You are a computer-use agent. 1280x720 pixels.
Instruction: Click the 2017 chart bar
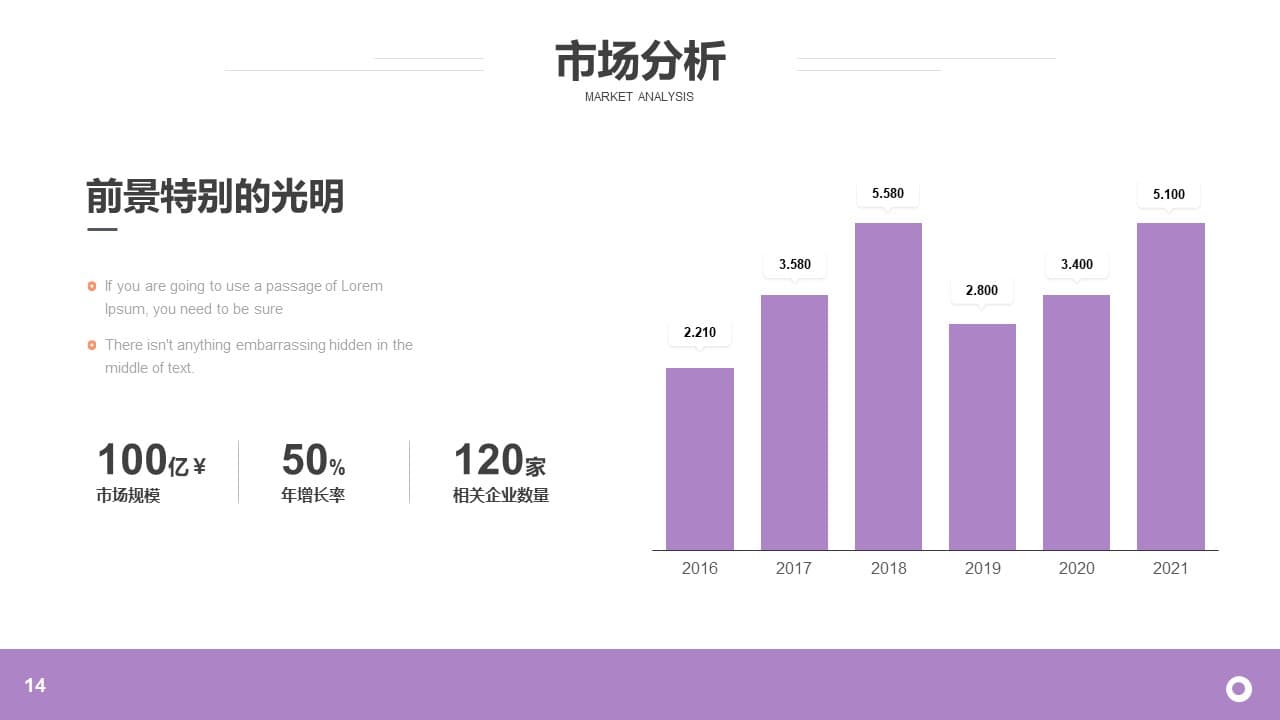click(794, 422)
